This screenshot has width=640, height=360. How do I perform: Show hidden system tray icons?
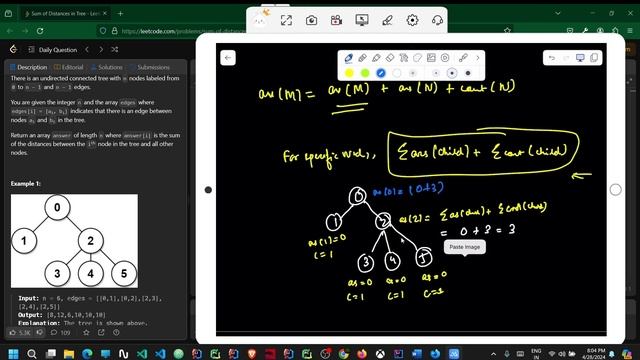[x=493, y=354]
